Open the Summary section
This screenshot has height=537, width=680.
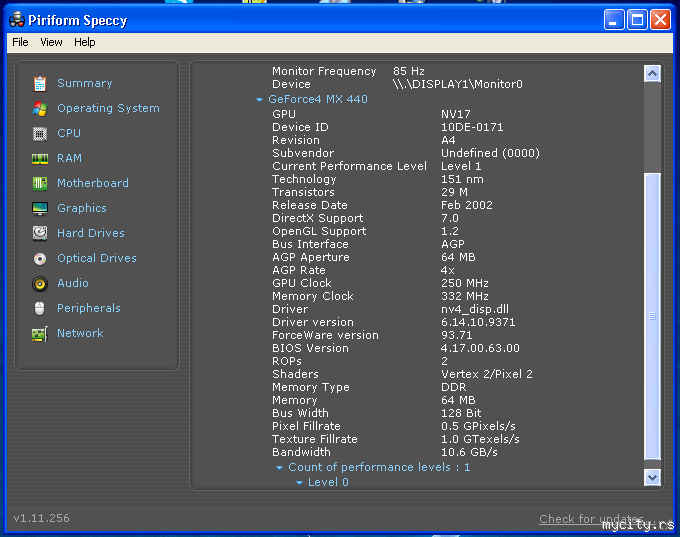[x=85, y=83]
